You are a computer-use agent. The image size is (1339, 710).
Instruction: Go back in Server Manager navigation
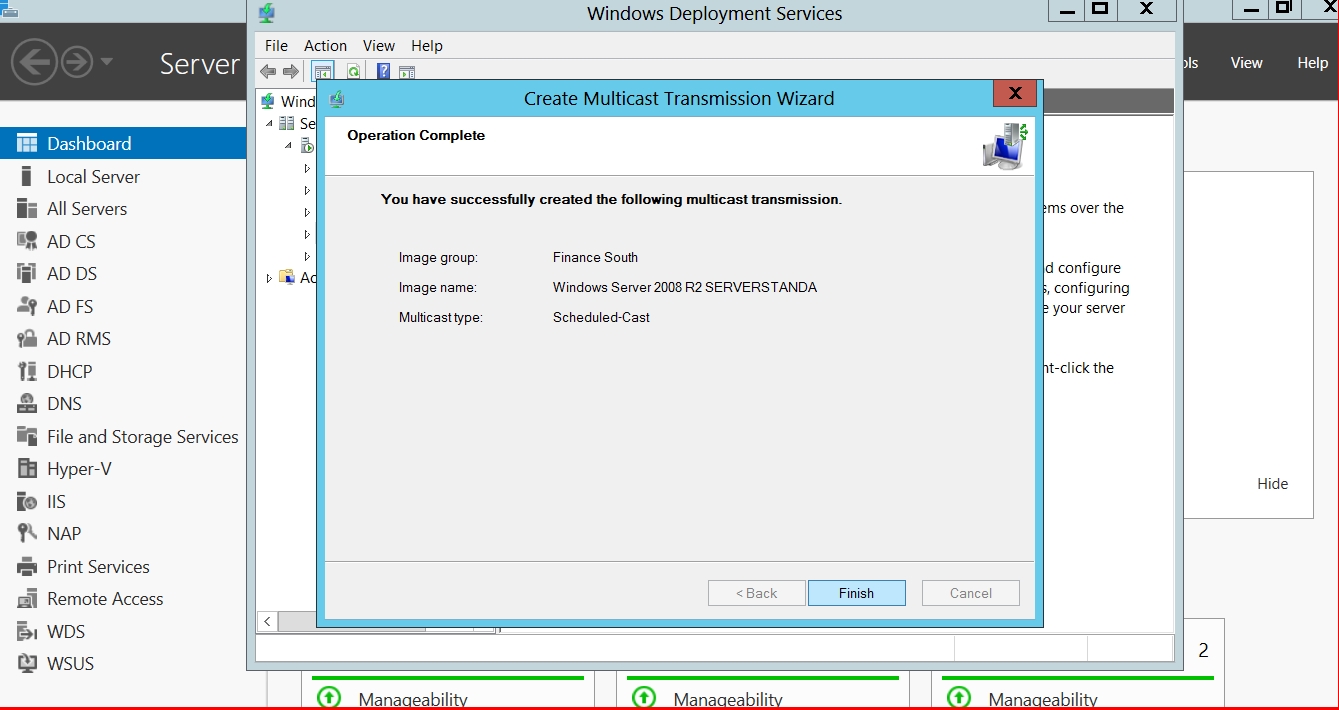click(34, 63)
